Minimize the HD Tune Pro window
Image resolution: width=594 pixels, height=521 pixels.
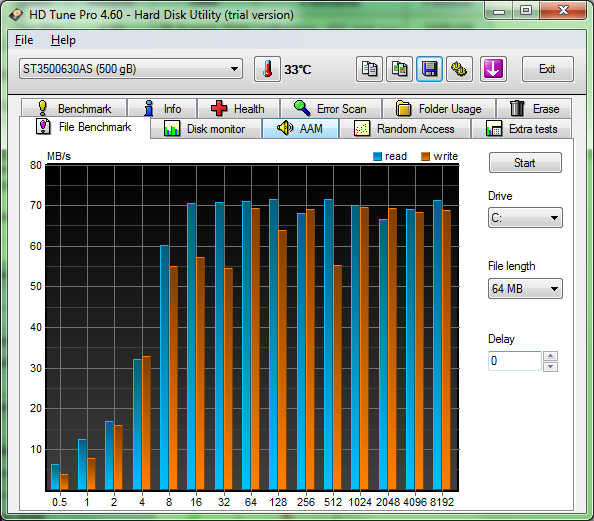499,11
